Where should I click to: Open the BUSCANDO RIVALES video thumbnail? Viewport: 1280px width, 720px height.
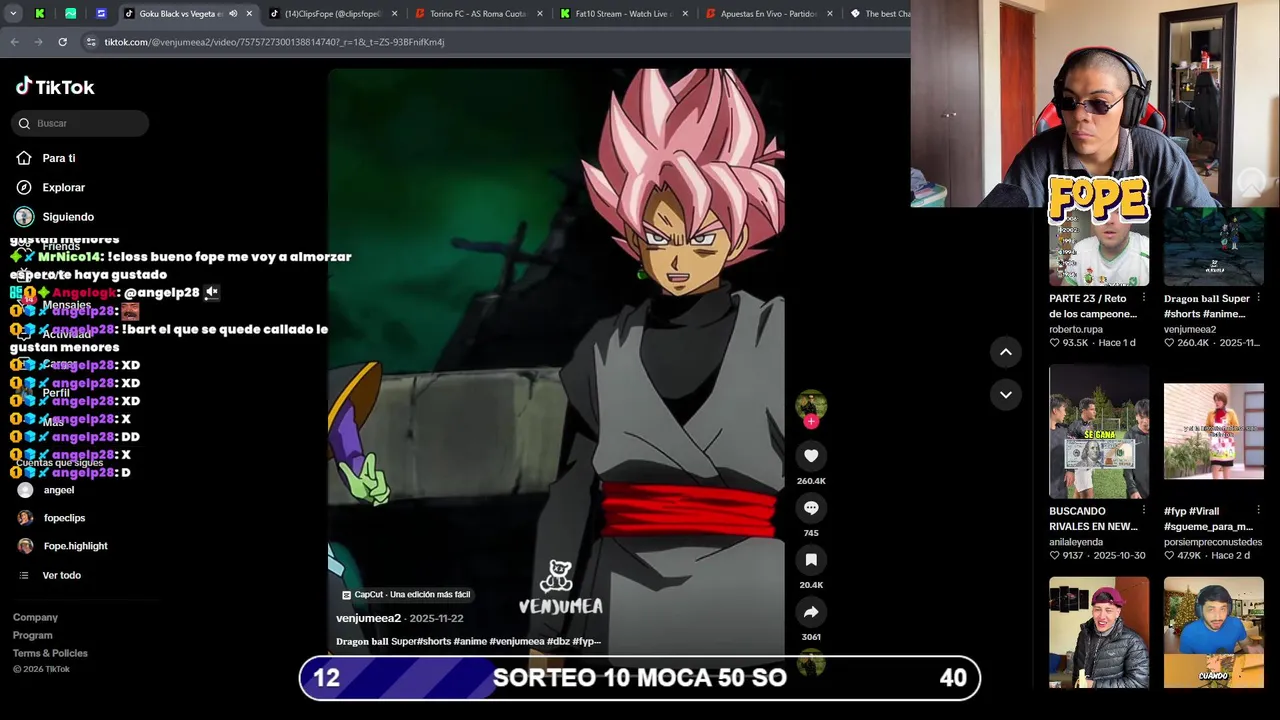click(1098, 431)
